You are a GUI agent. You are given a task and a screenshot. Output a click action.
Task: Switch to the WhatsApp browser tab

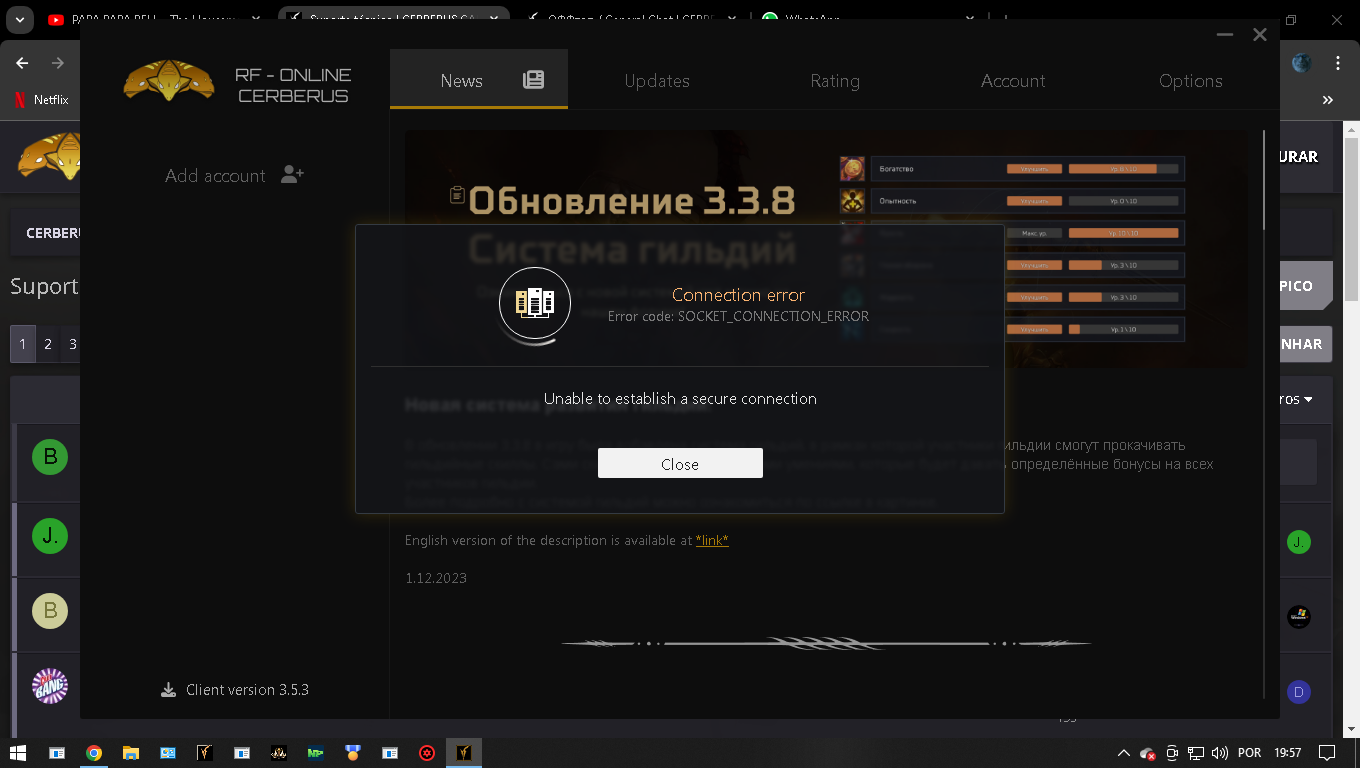coord(870,19)
